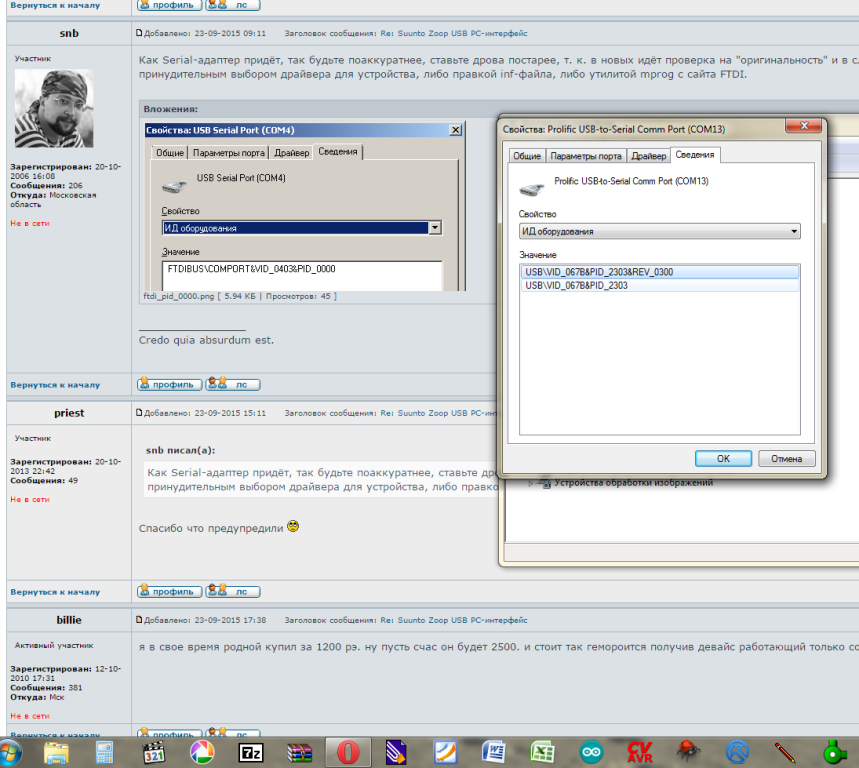859x768 pixels.
Task: Select the 'Сведения' tab in Prolific dialog
Action: coord(695,155)
